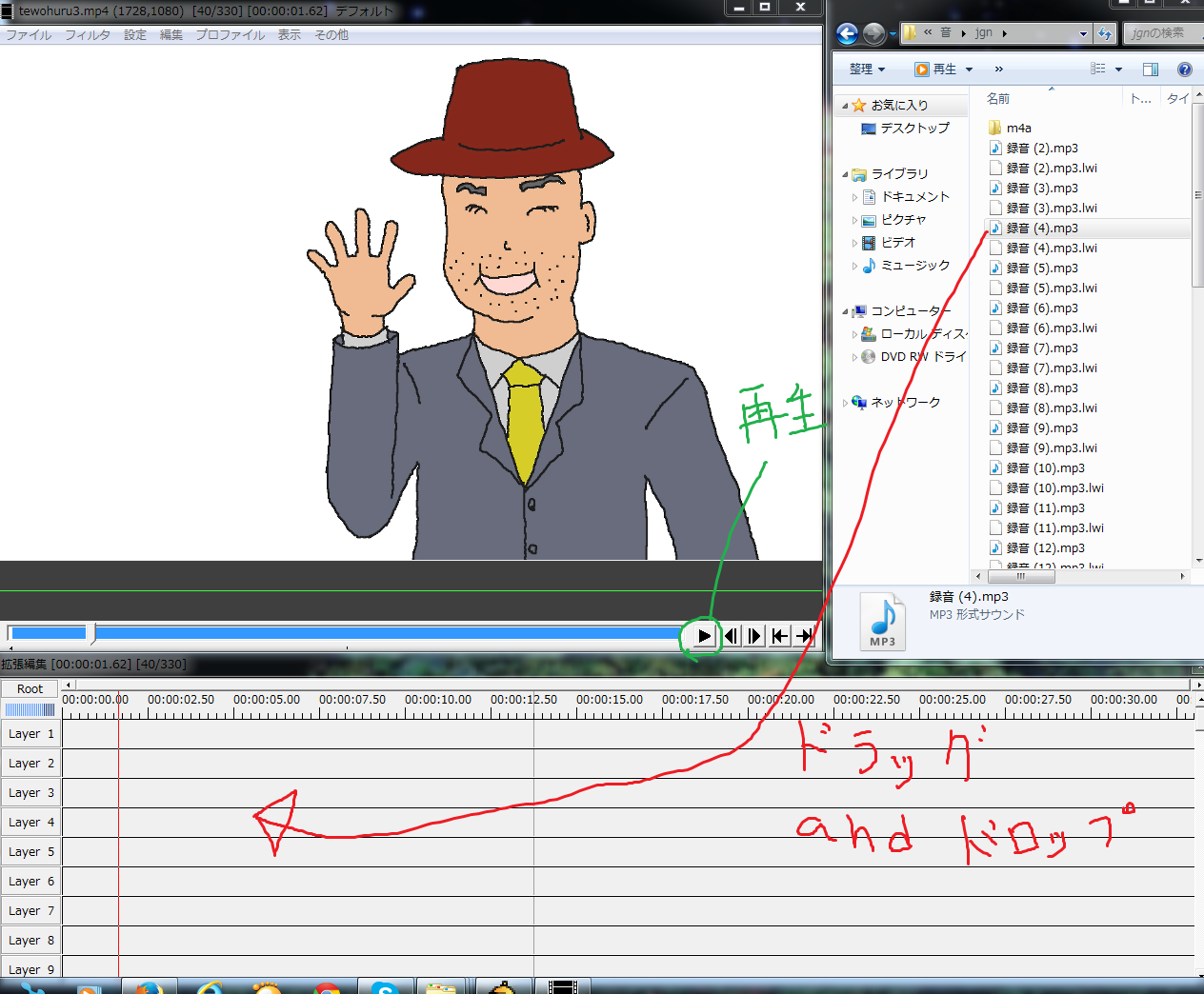Step back one frame with previous-frame button
The height and width of the screenshot is (994, 1204).
[731, 636]
